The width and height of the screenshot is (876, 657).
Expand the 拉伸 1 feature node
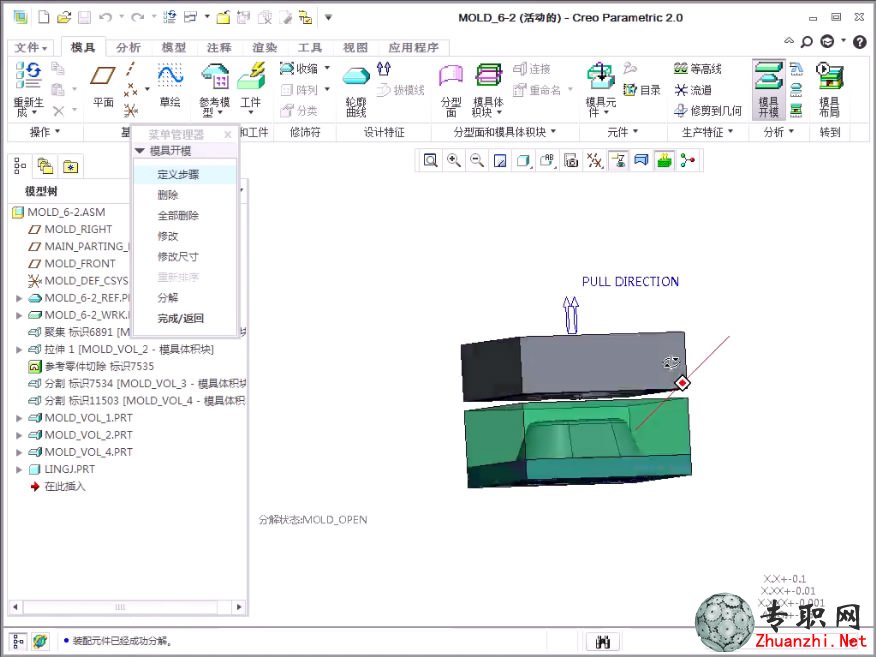tap(19, 350)
